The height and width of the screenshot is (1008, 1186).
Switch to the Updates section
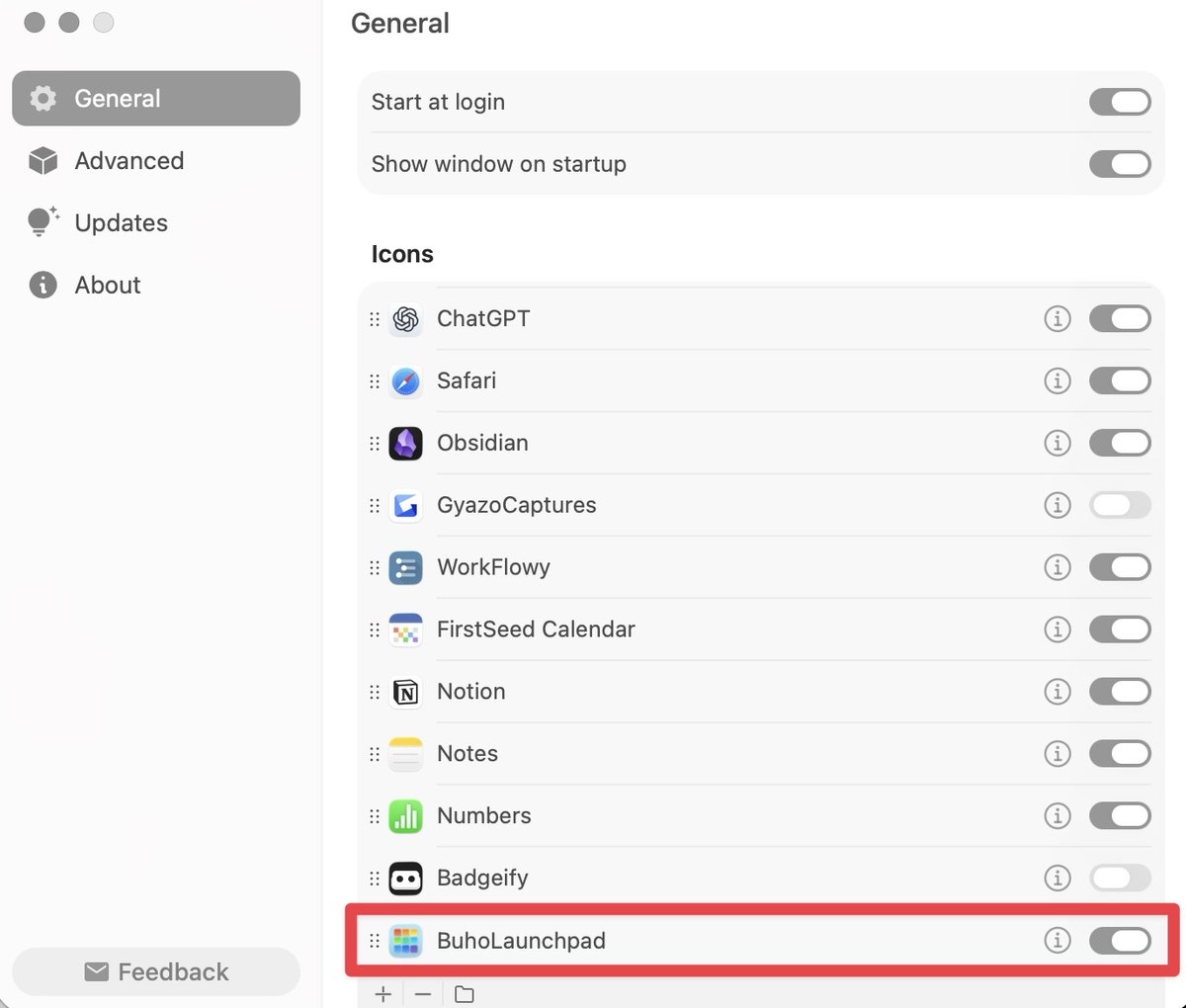(x=121, y=223)
